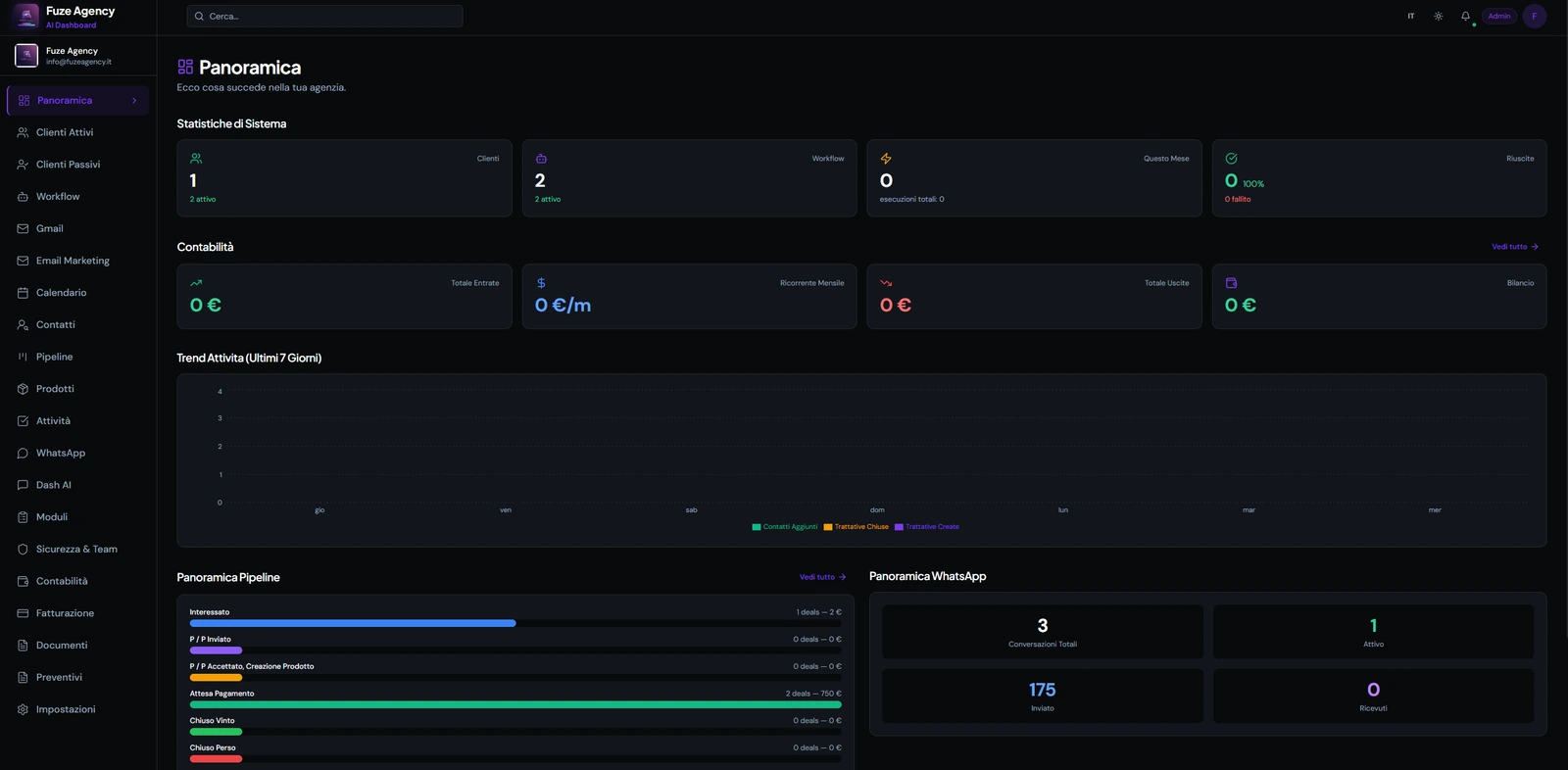Click the Attivo WhatsApp tile
This screenshot has height=770, width=1568.
pos(1373,632)
